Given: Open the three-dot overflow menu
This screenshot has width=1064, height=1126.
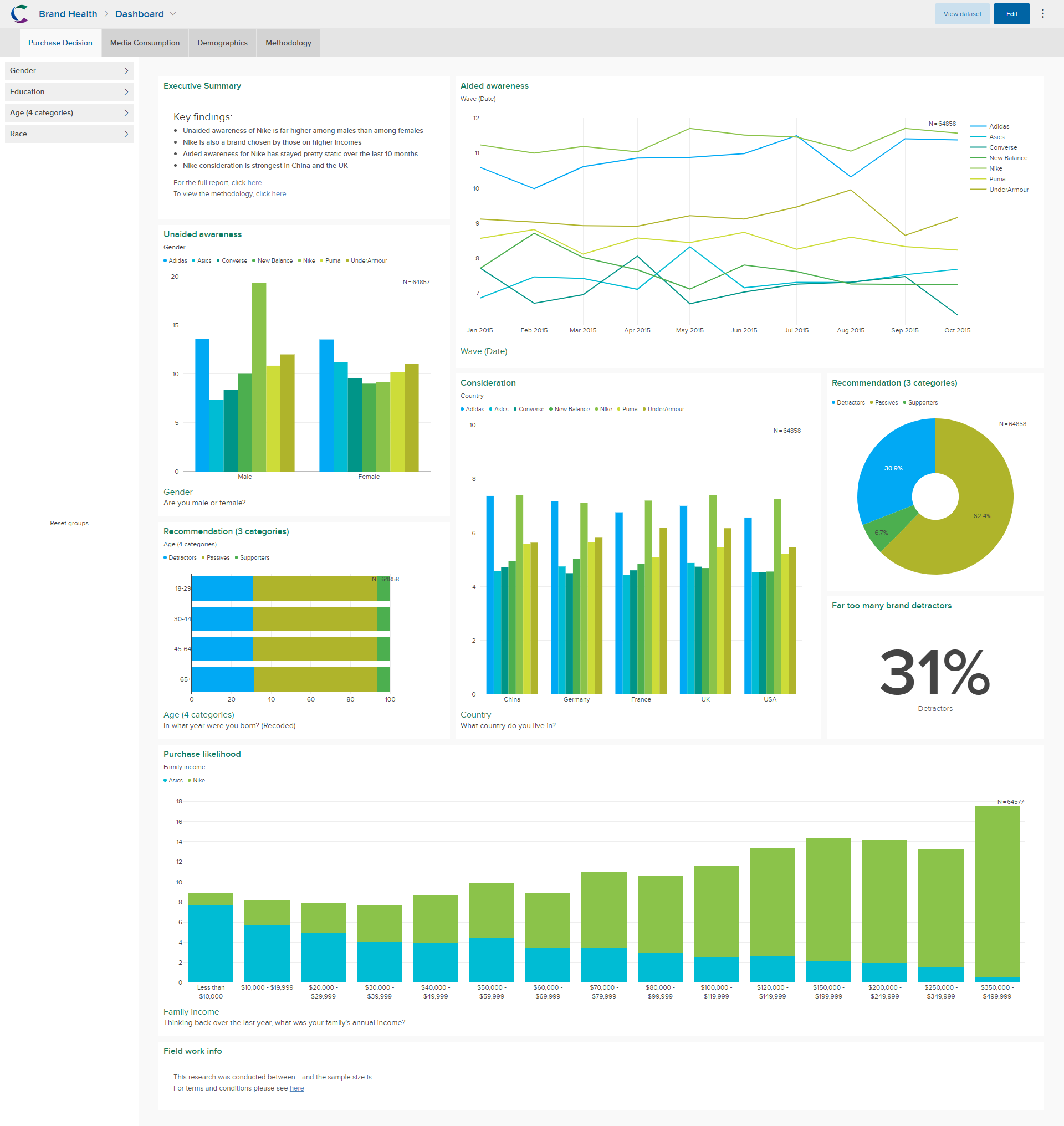Looking at the screenshot, I should pyautogui.click(x=1042, y=14).
